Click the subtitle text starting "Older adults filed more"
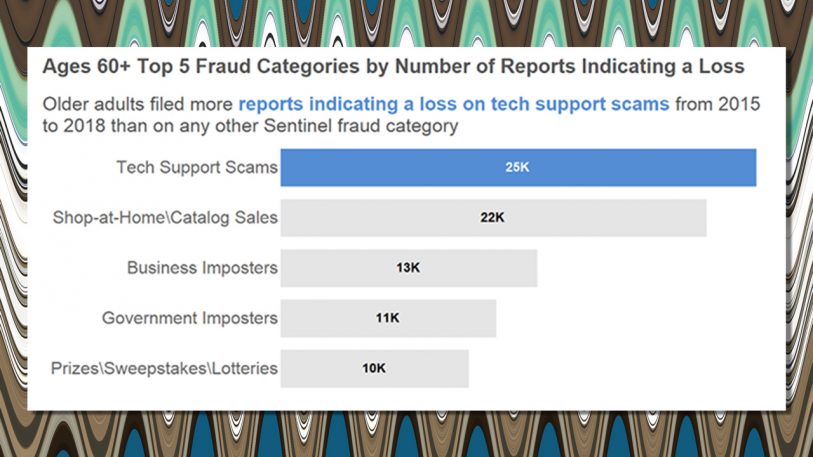Screen dimensions: 813x457 click(139, 104)
